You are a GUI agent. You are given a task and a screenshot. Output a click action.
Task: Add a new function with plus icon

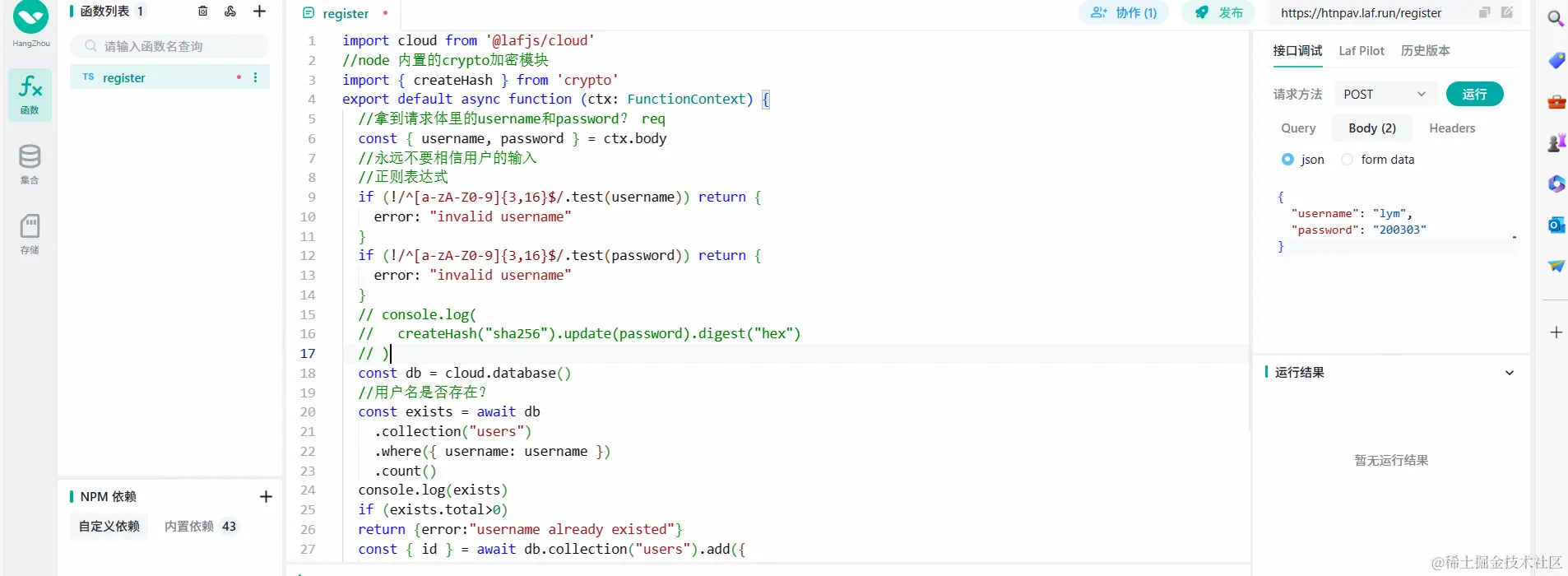(x=259, y=12)
